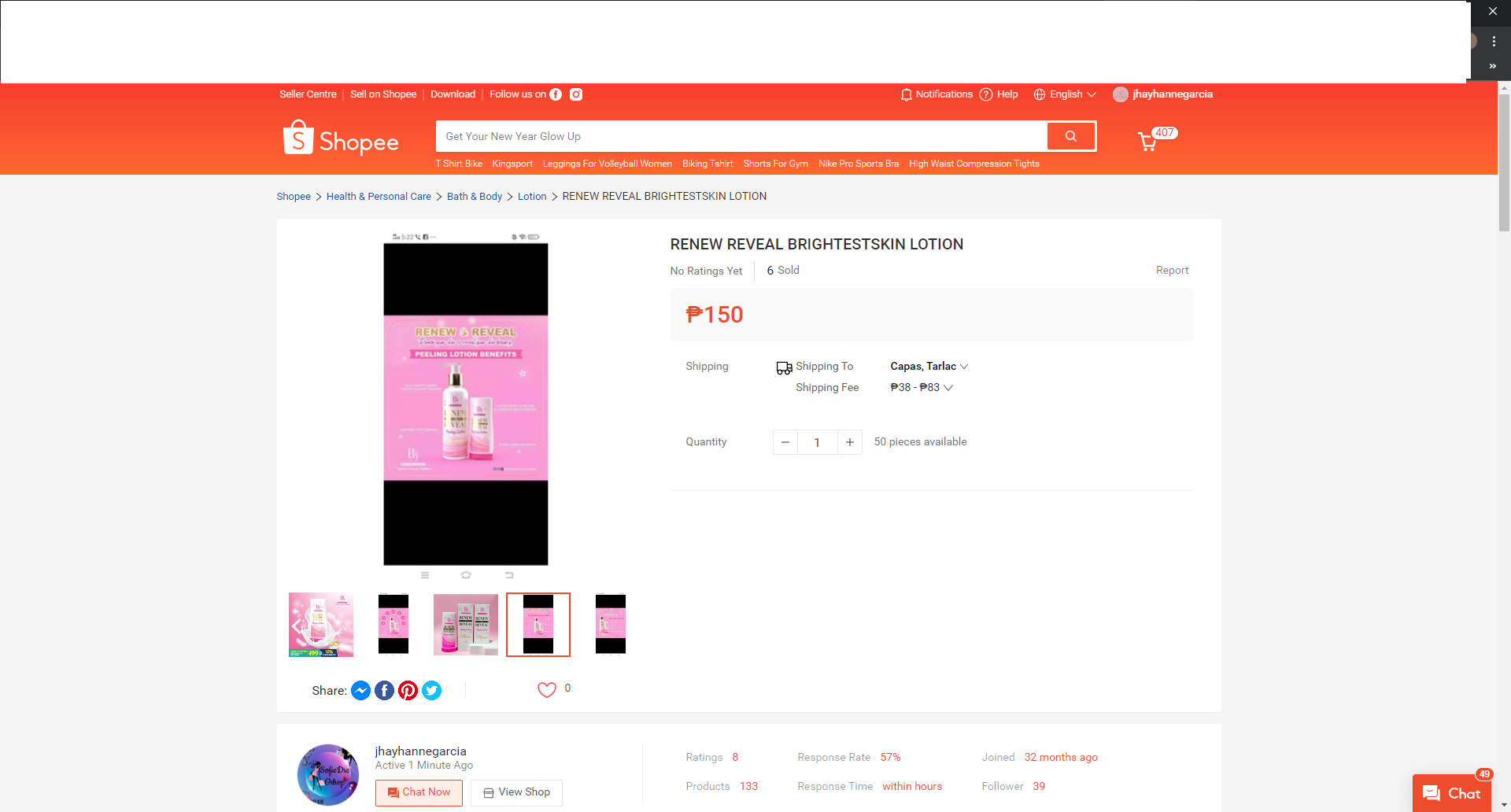
Task: Click the scrollbar down arrow
Action: click(x=1504, y=805)
